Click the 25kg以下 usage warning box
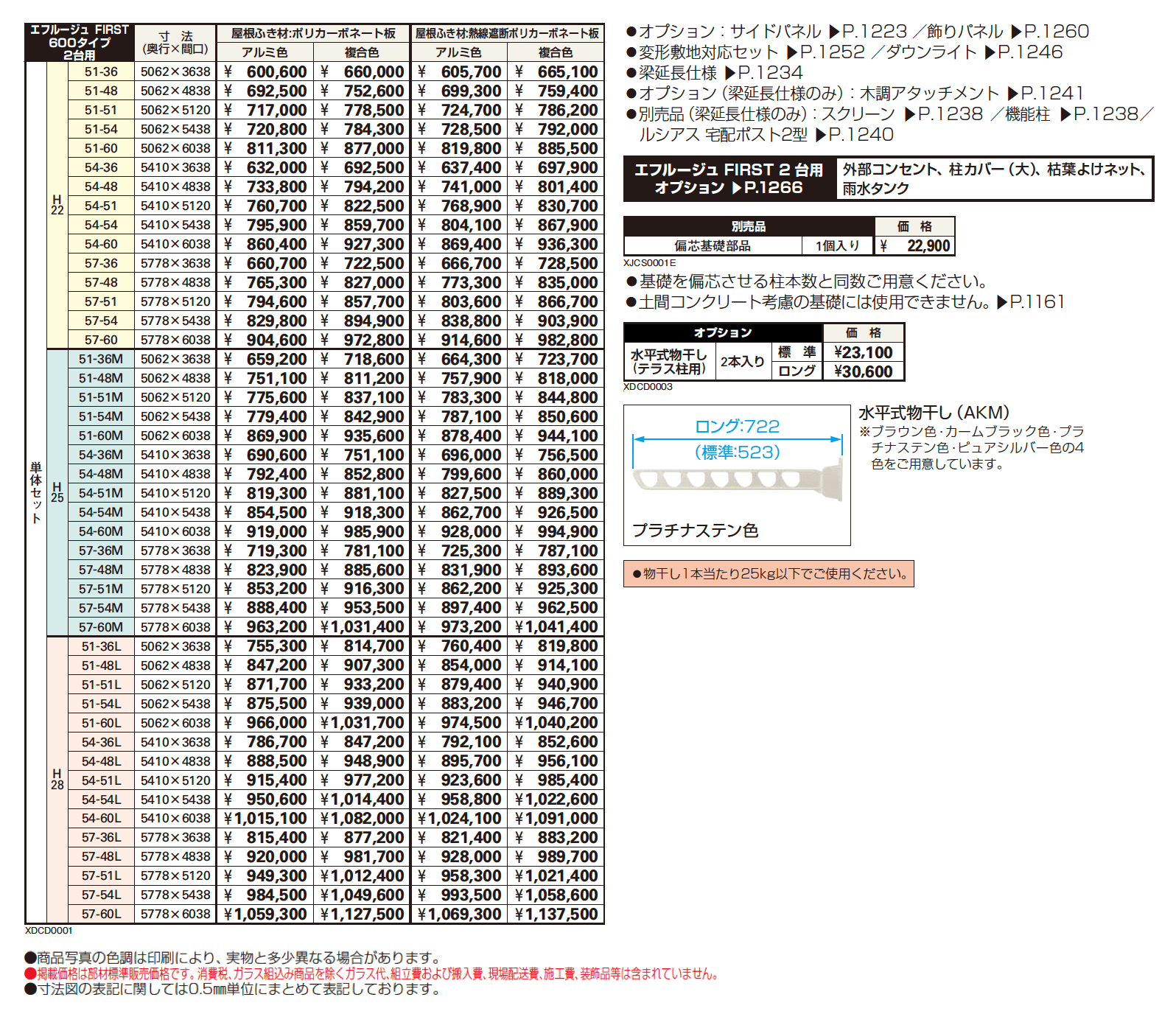This screenshot has width=1176, height=1014. (x=769, y=573)
